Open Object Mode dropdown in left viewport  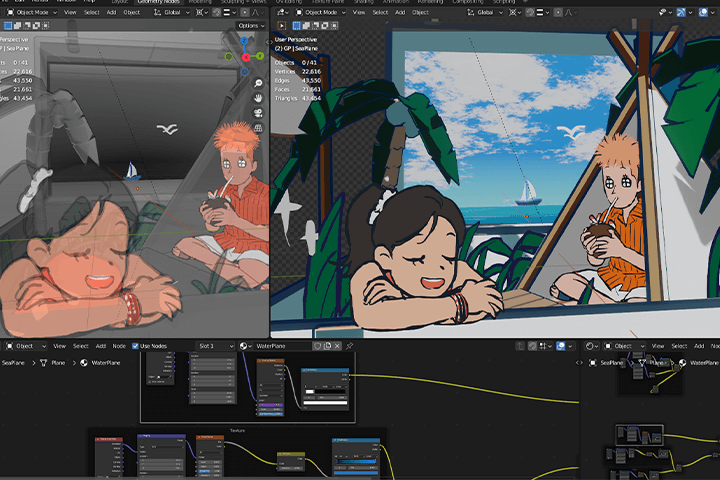[x=31, y=12]
